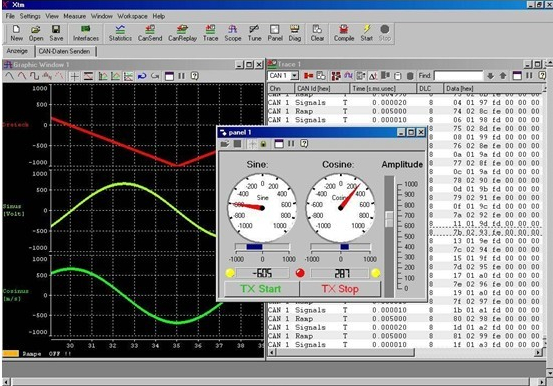
Task: Click the Scope toolbar icon
Action: point(233,33)
